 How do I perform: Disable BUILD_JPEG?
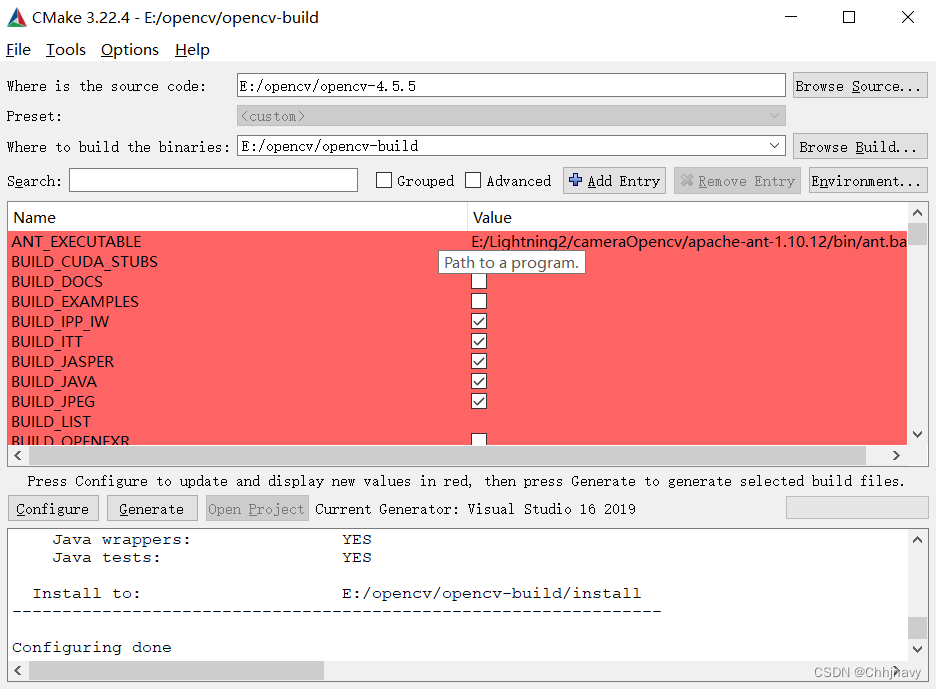click(478, 401)
